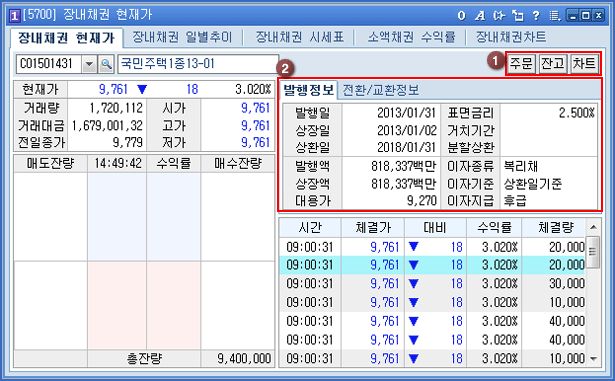615x381 pixels.
Task: Click the link/pin icon in title bar
Action: point(499,16)
